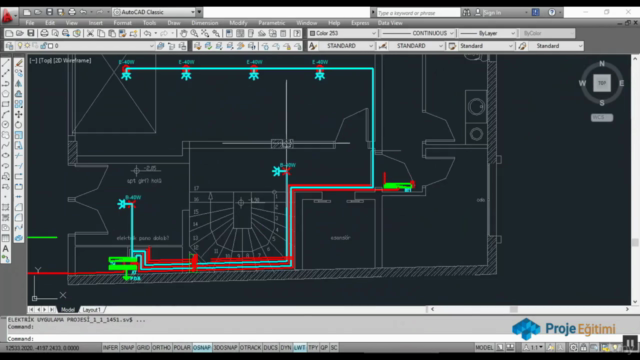
Task: Click the Command line input area
Action: click(257, 339)
